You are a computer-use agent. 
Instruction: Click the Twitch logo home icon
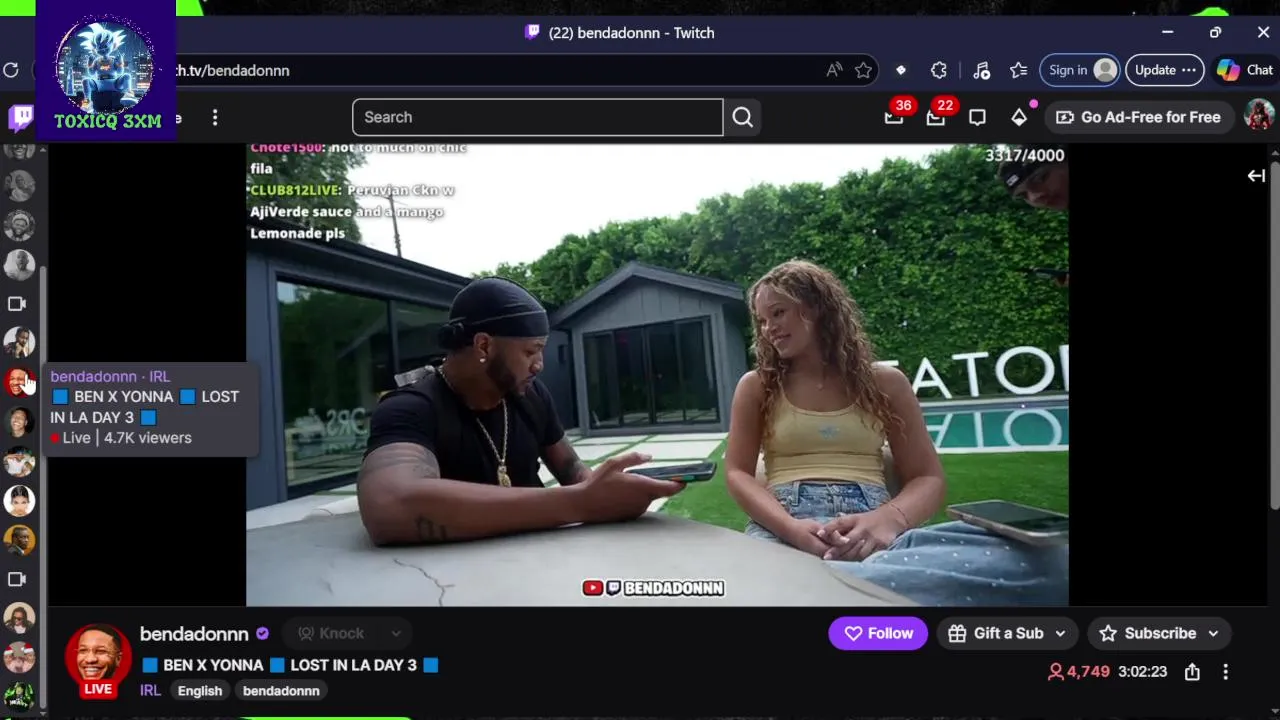[x=20, y=118]
